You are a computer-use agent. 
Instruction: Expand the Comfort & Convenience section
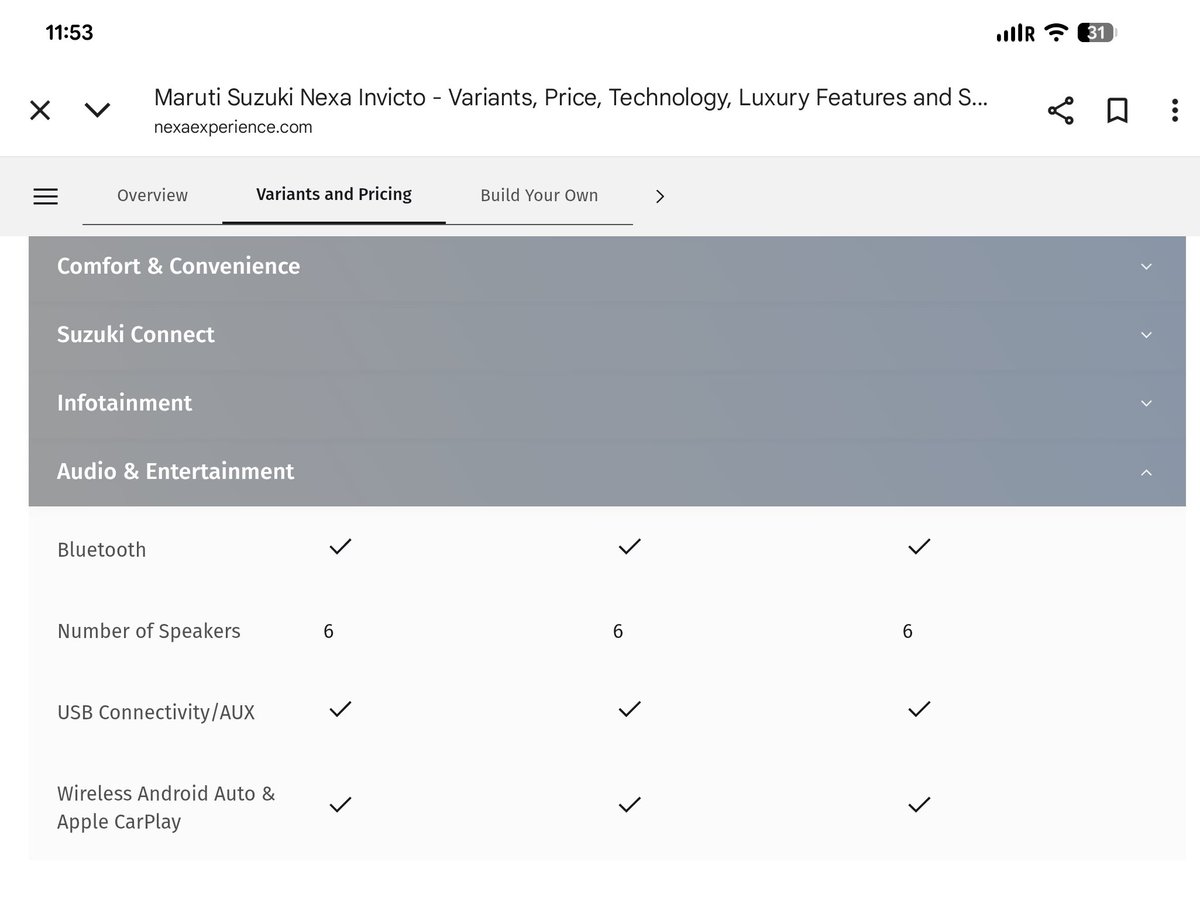click(x=607, y=266)
